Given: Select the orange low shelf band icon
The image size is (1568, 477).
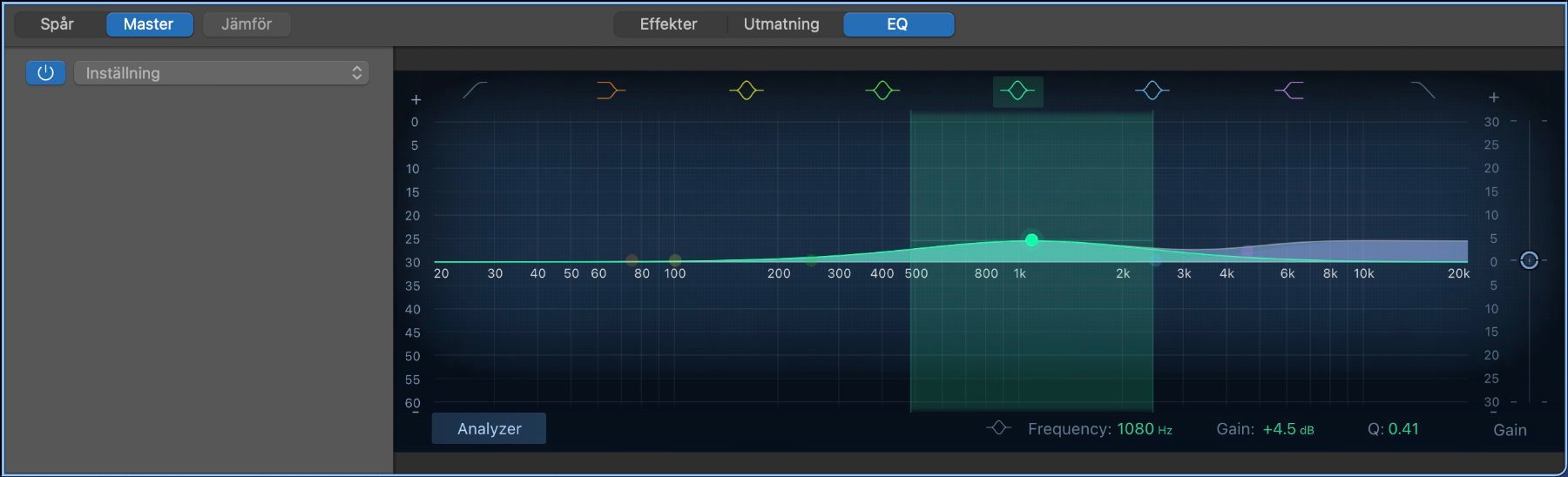Looking at the screenshot, I should (x=611, y=90).
